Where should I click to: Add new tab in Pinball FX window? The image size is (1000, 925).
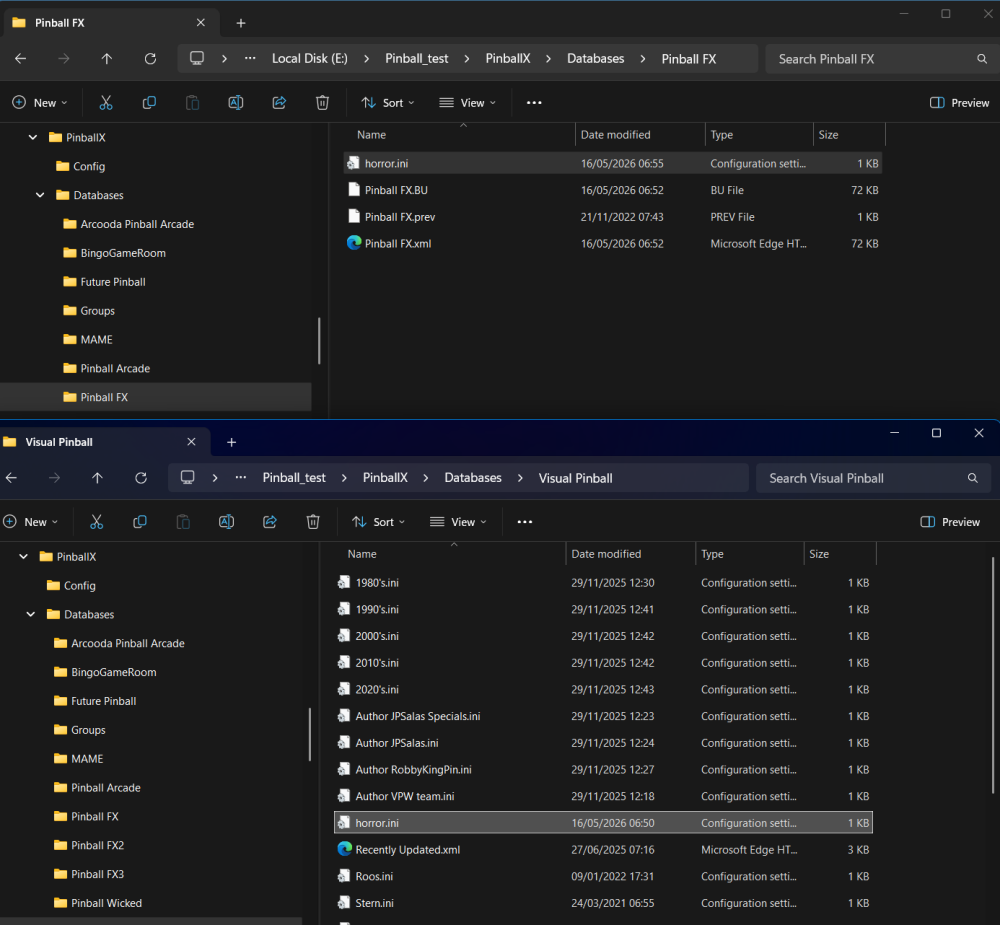click(x=240, y=23)
